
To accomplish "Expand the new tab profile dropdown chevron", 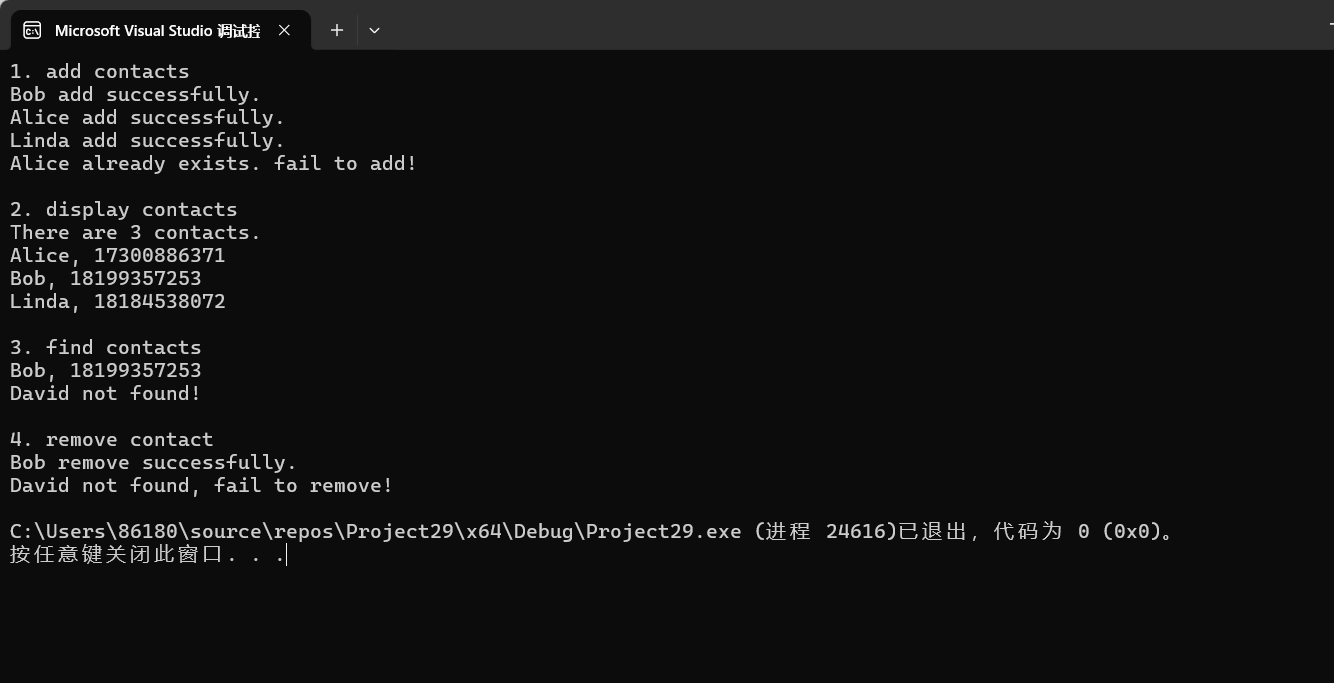I will (x=374, y=30).
